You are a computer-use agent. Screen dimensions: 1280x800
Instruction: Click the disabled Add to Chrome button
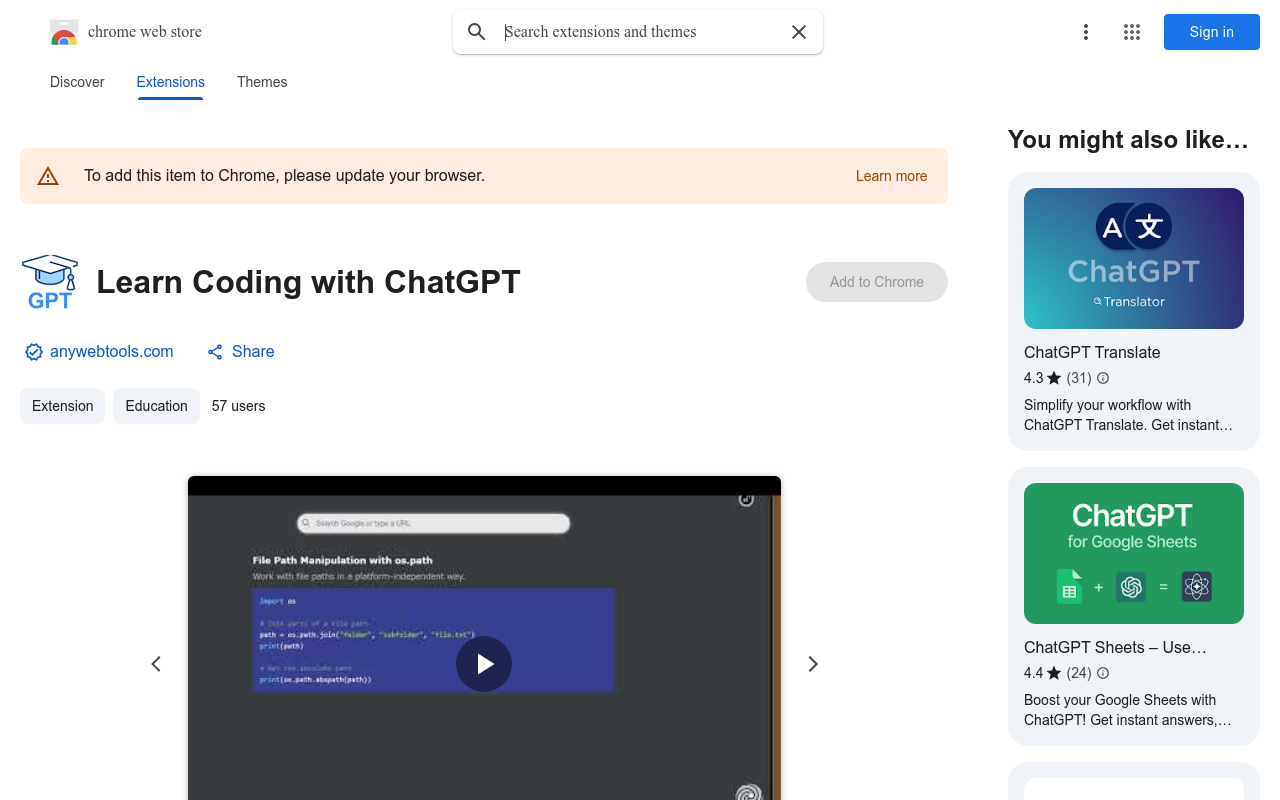877,282
